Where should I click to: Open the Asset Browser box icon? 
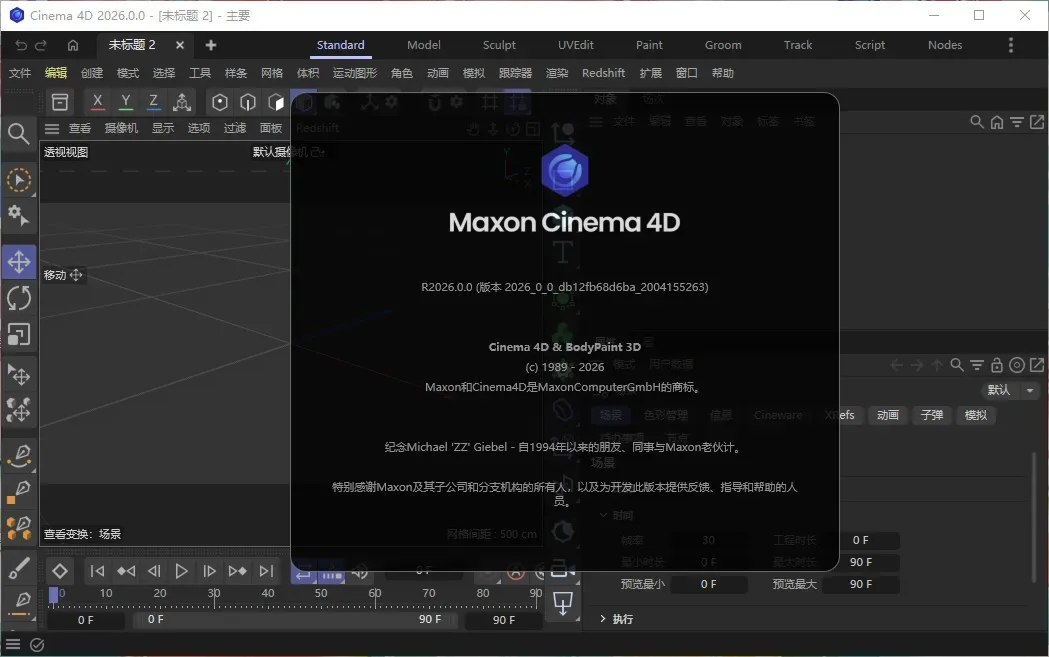[60, 102]
